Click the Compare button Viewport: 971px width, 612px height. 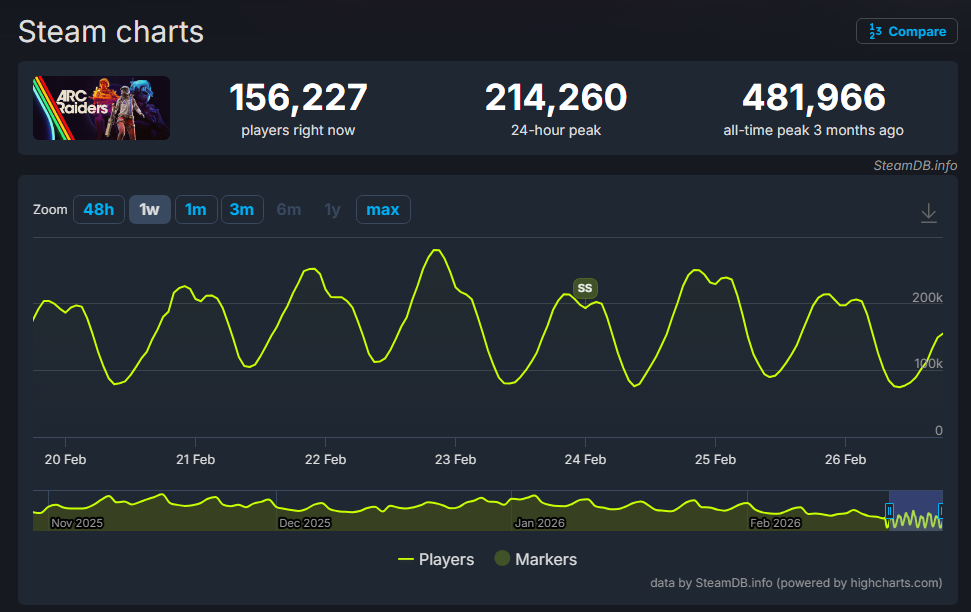[907, 31]
